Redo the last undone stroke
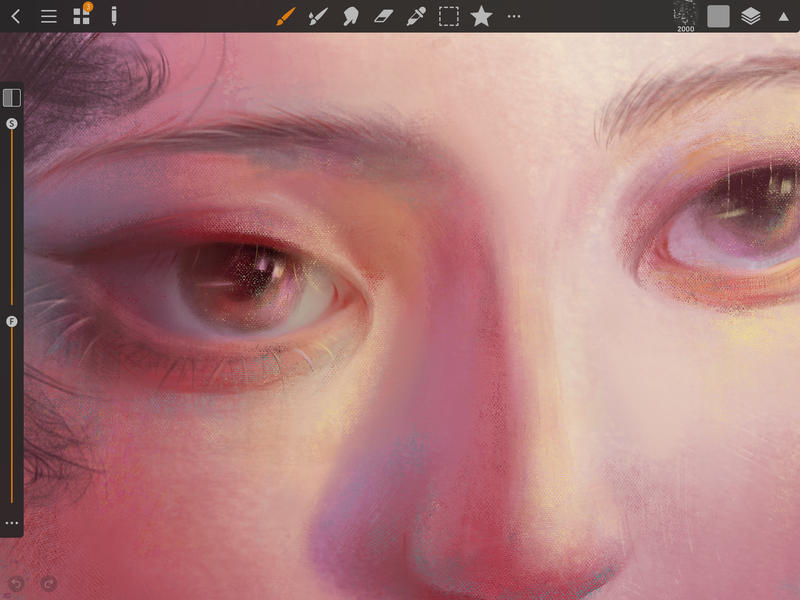Viewport: 800px width, 600px height. [x=48, y=583]
